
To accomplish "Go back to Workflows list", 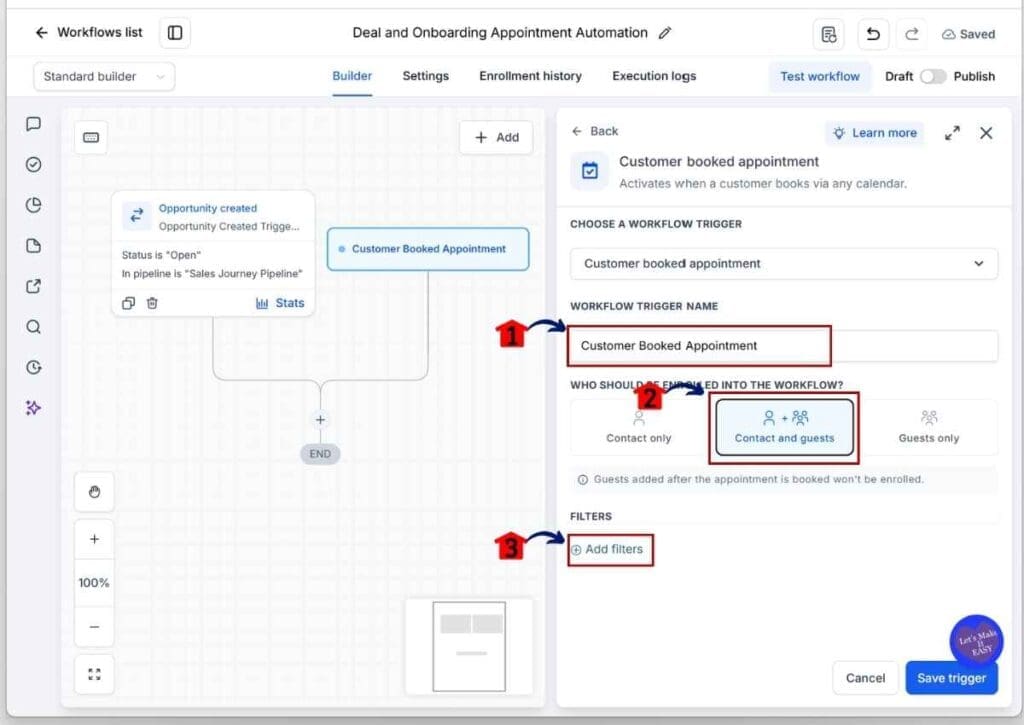I will point(88,33).
